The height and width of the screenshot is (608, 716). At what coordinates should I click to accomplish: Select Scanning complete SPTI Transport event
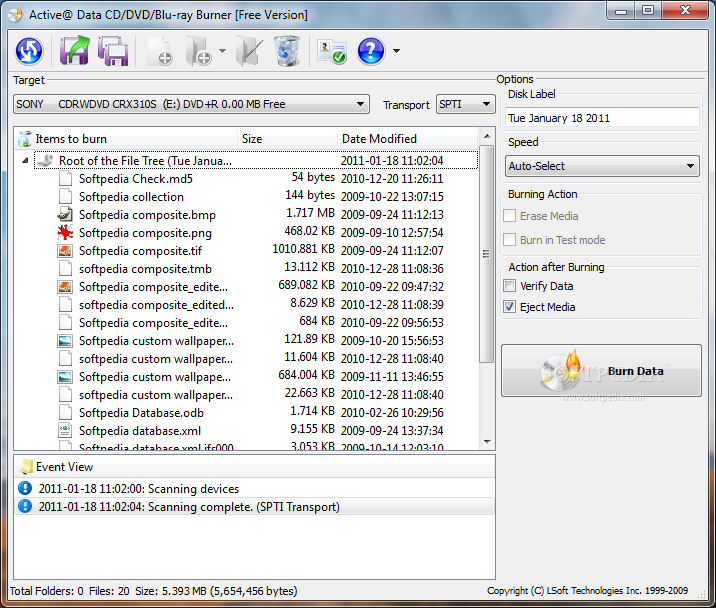point(255,507)
